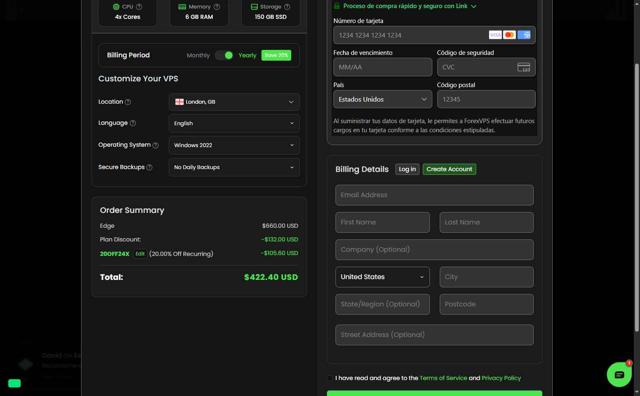Click the MM/AA expiry date field
This screenshot has height=396, width=640.
click(x=382, y=67)
